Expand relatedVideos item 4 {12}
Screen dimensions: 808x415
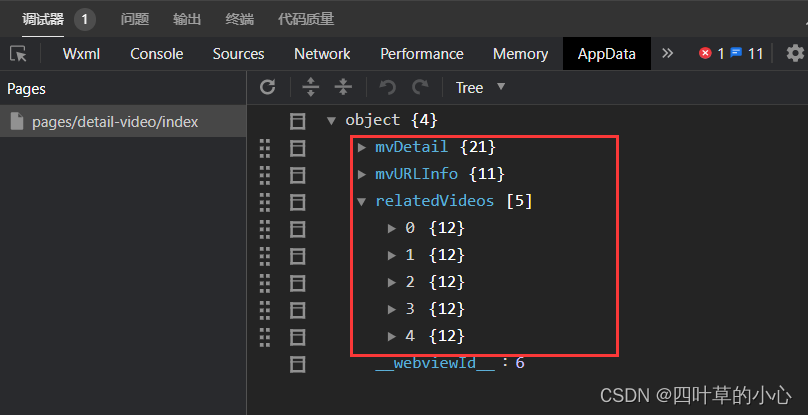[x=392, y=337]
